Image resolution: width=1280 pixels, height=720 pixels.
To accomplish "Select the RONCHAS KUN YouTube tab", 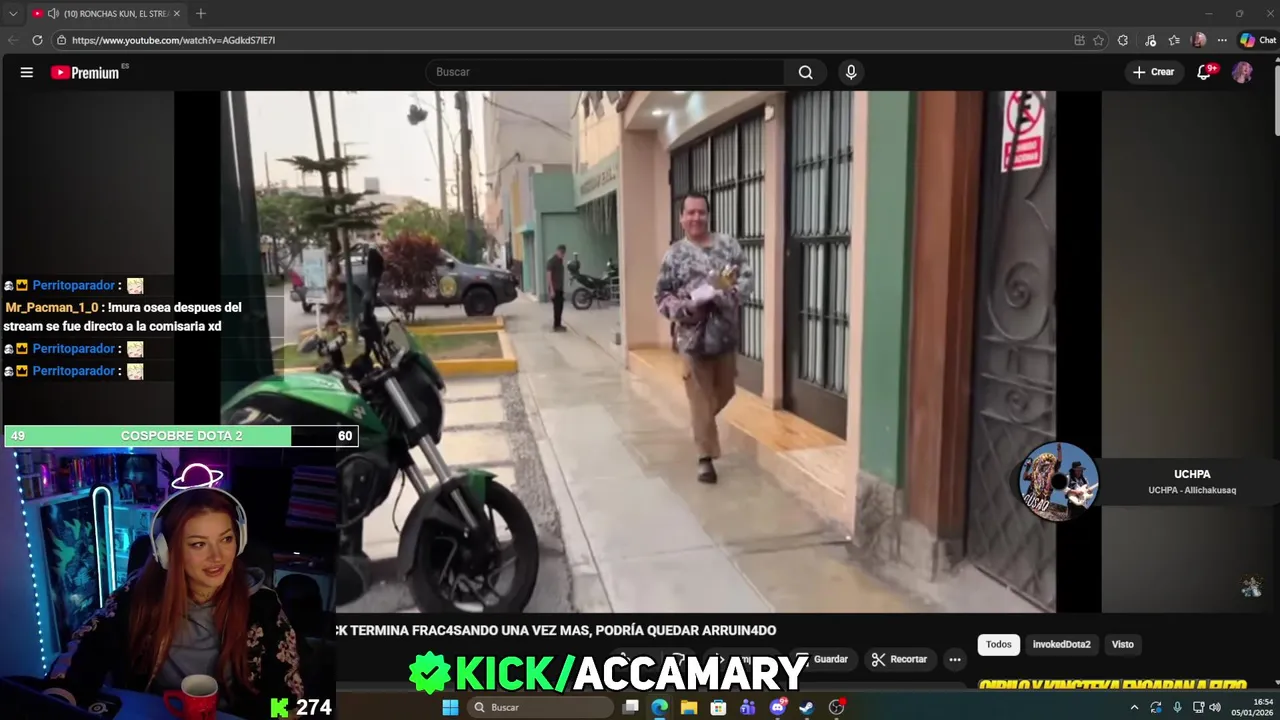I will 107,14.
